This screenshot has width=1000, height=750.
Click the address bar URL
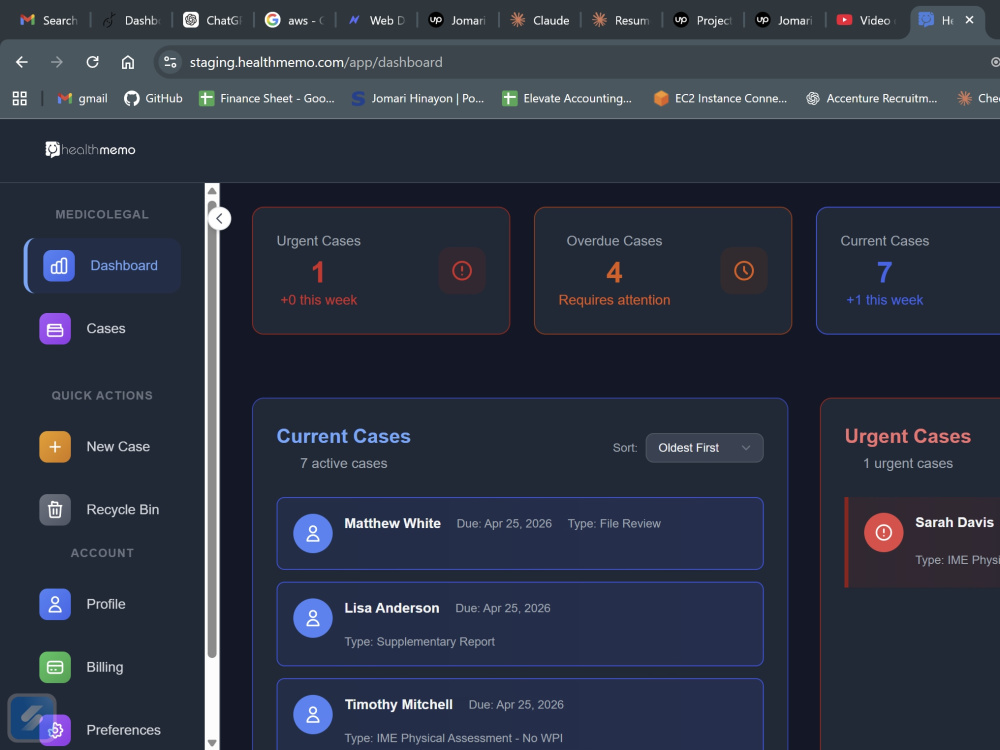[316, 62]
